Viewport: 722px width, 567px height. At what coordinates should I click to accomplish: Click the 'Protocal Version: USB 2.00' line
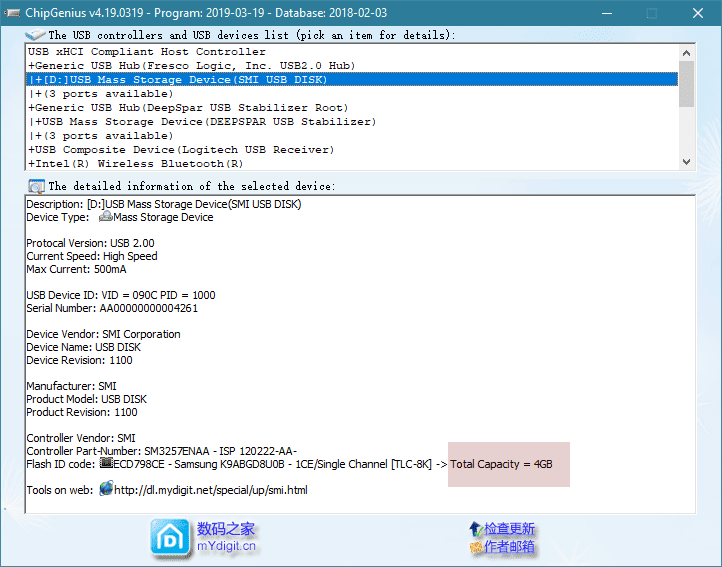(90, 243)
